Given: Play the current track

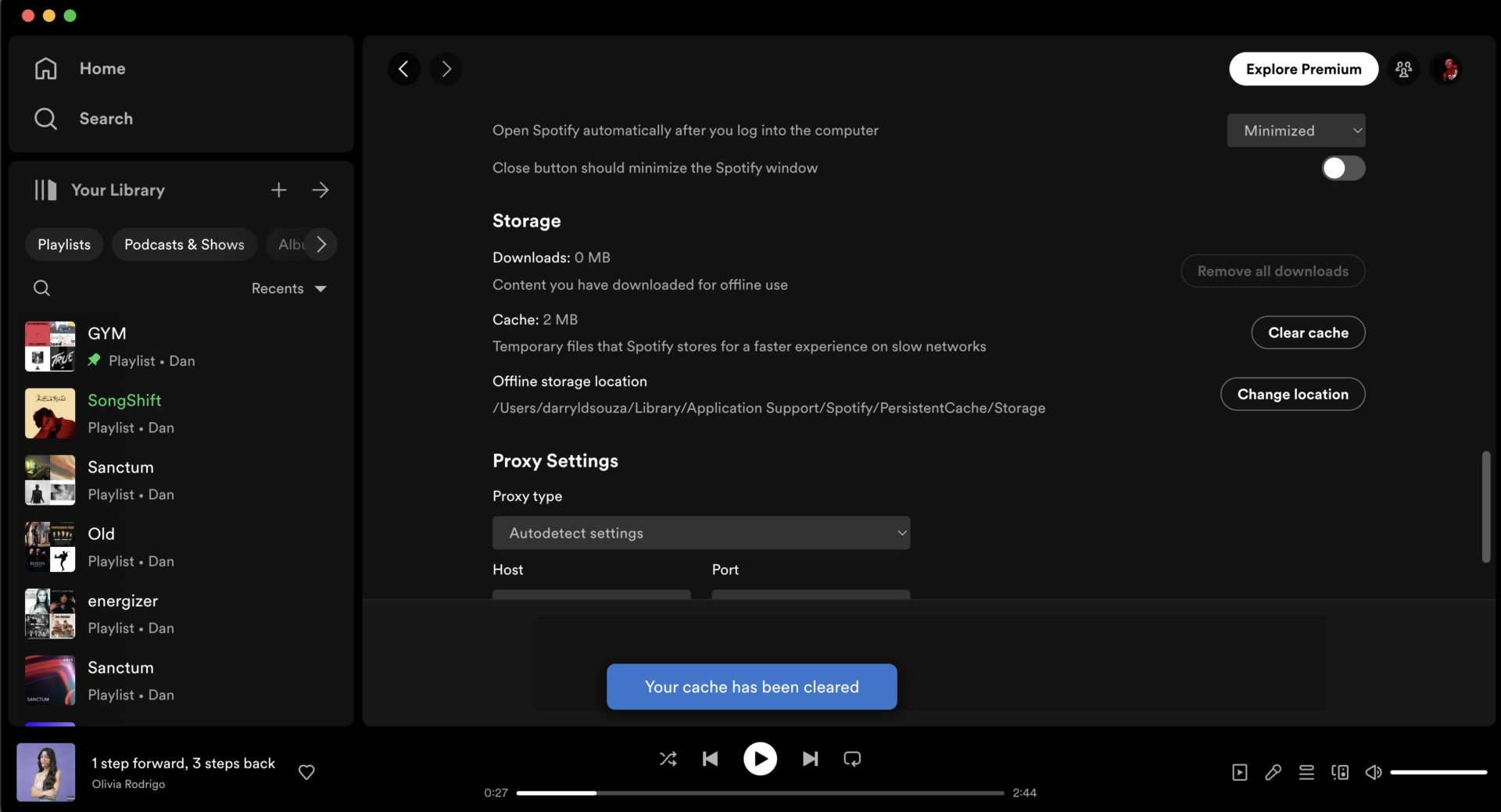Looking at the screenshot, I should tap(760, 759).
